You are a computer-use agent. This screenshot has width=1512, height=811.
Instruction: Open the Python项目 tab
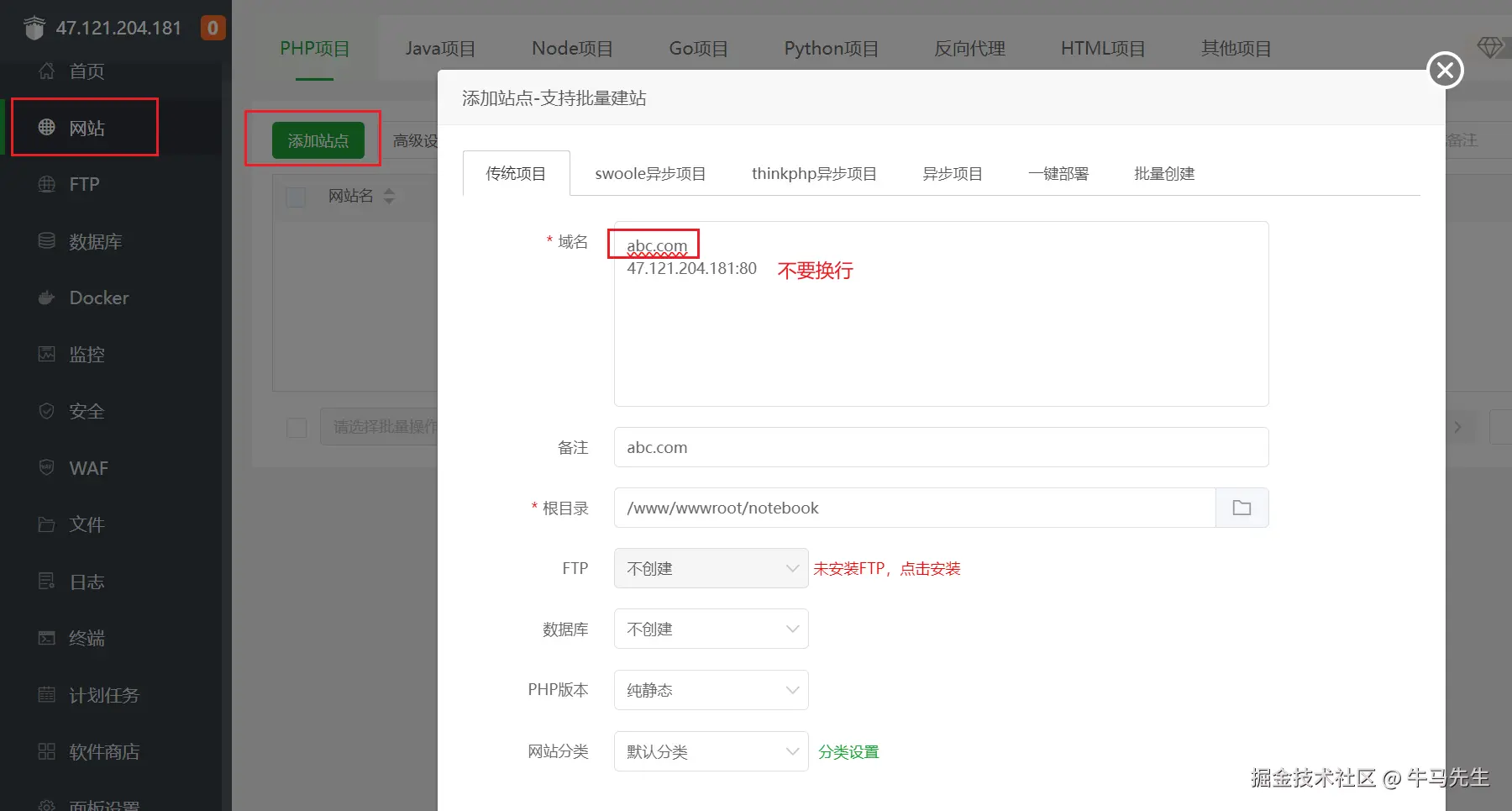[x=832, y=49]
